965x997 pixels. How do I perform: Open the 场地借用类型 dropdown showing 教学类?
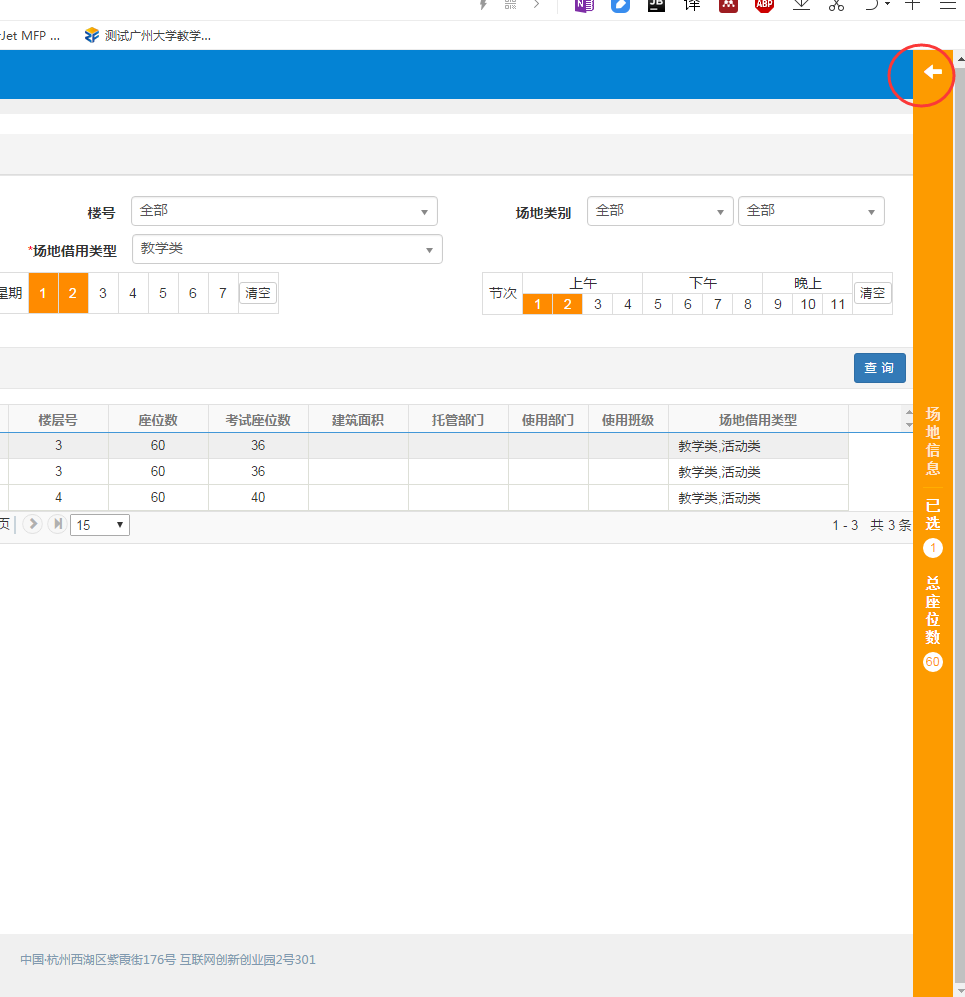tap(287, 249)
